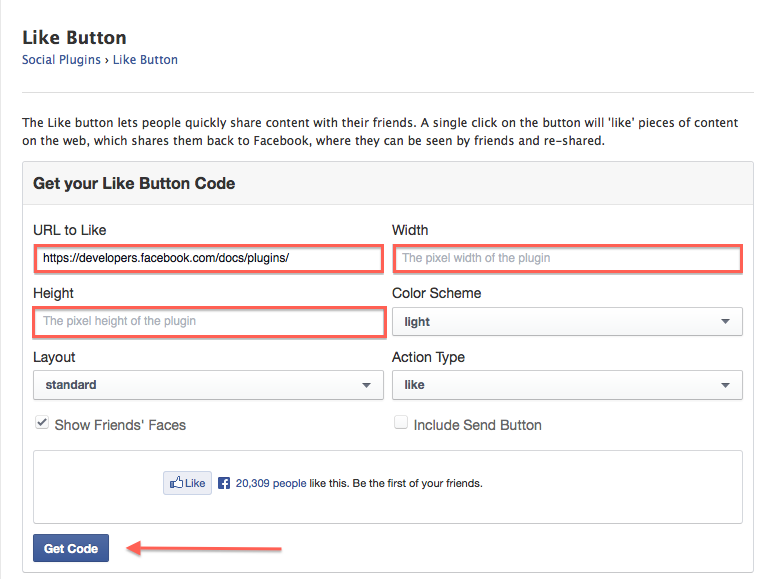Click the Facebook logo icon in preview
Image resolution: width=762 pixels, height=579 pixels.
[x=224, y=483]
